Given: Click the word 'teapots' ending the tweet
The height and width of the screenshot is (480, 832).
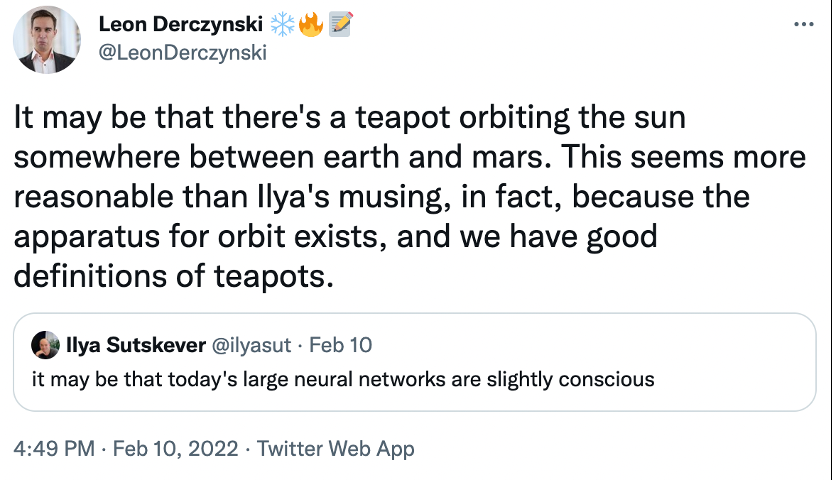Looking at the screenshot, I should click(270, 276).
